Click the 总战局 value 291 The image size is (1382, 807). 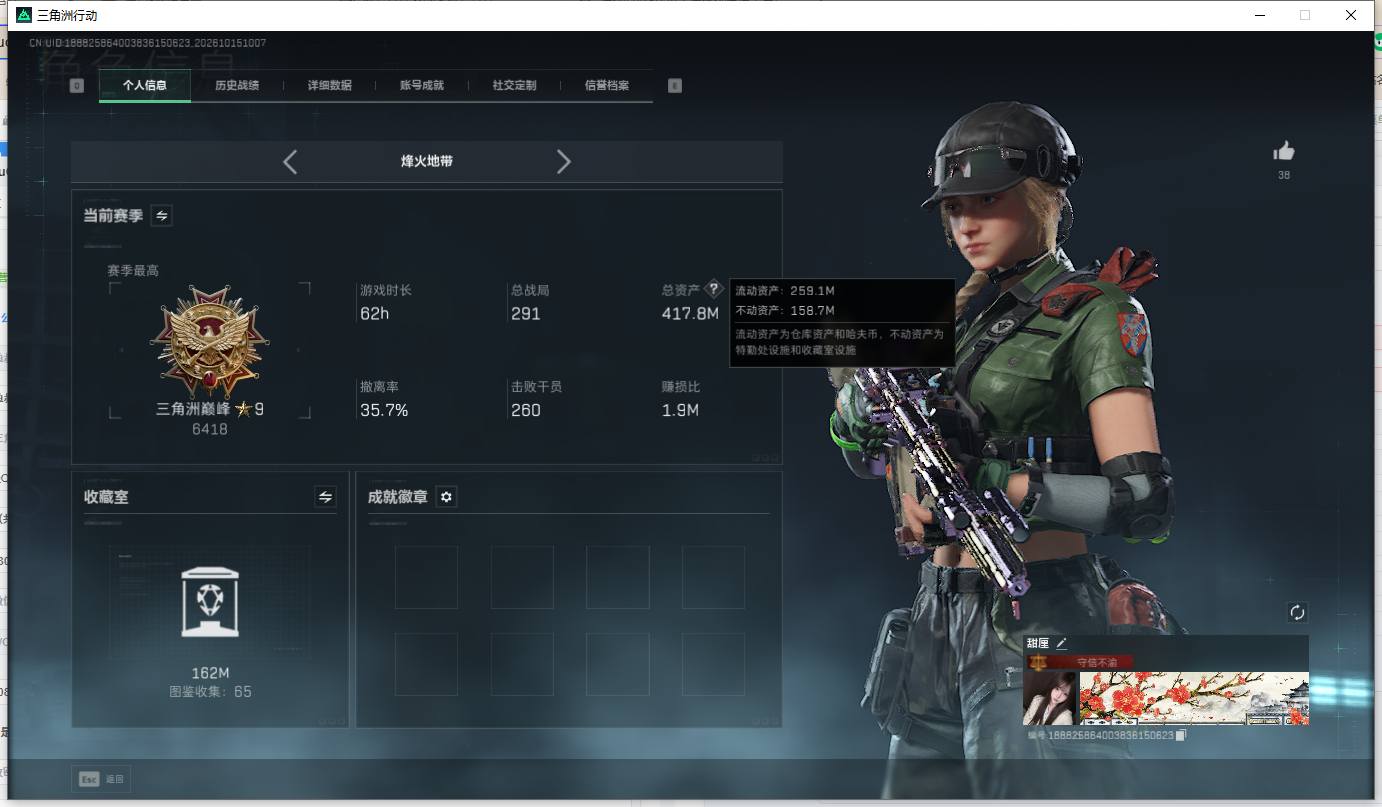click(526, 314)
